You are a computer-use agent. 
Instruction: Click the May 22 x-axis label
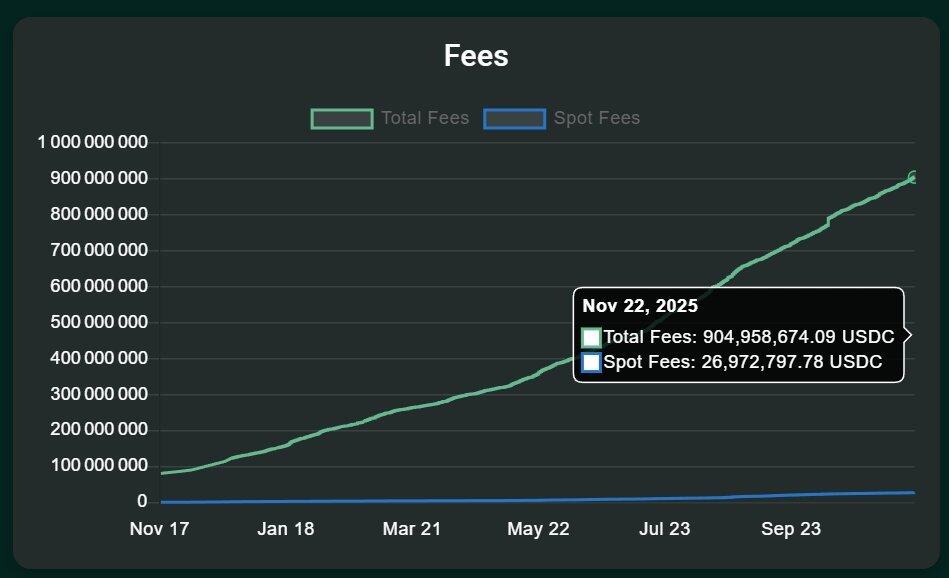(x=538, y=529)
